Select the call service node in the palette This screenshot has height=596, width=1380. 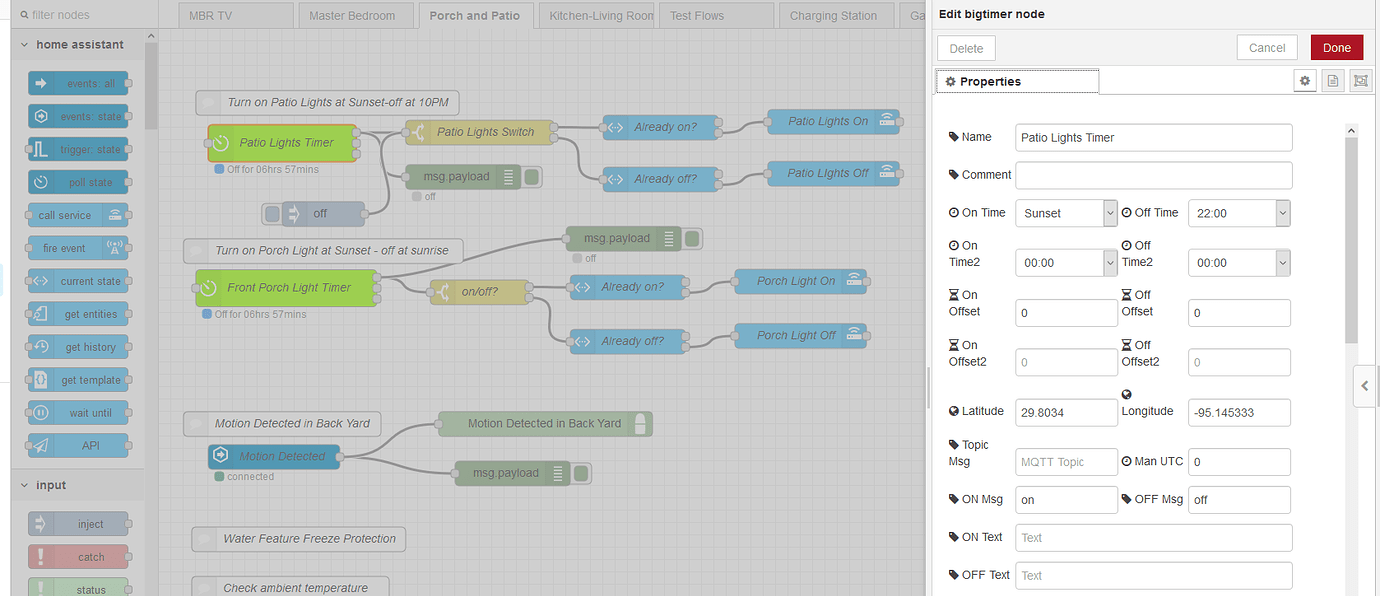pos(79,214)
